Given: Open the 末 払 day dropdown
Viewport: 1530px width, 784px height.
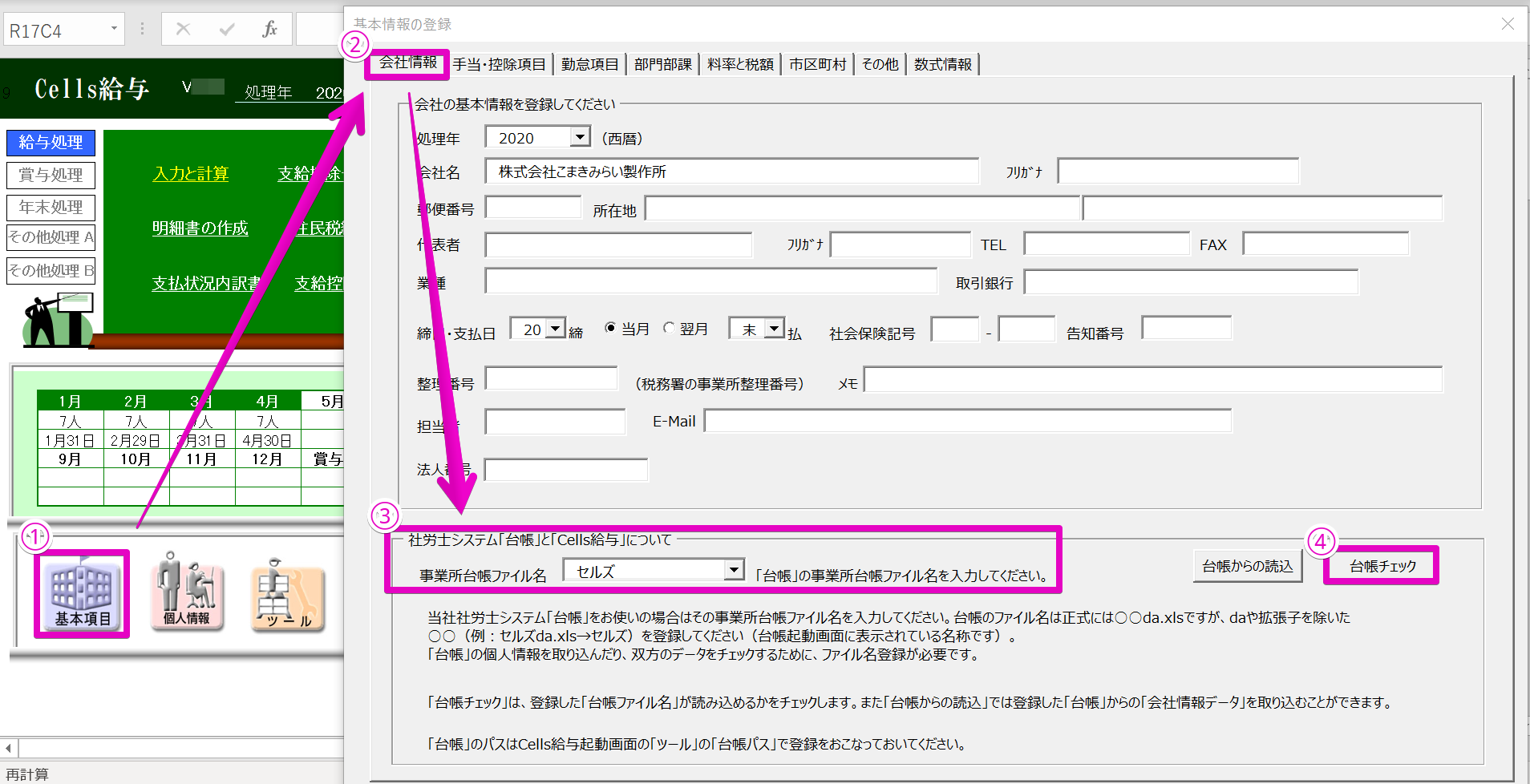Looking at the screenshot, I should (x=775, y=329).
